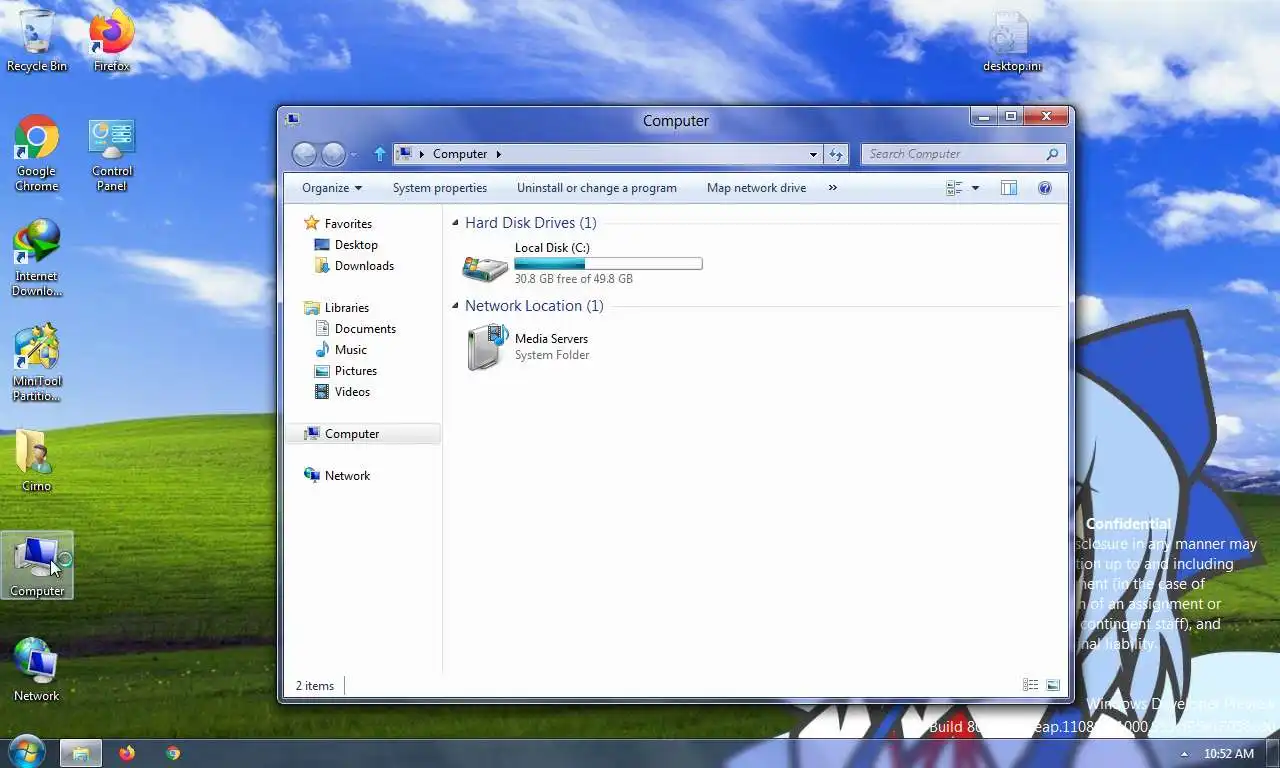This screenshot has height=768, width=1280.
Task: Go back with the Back arrow
Action: click(304, 154)
